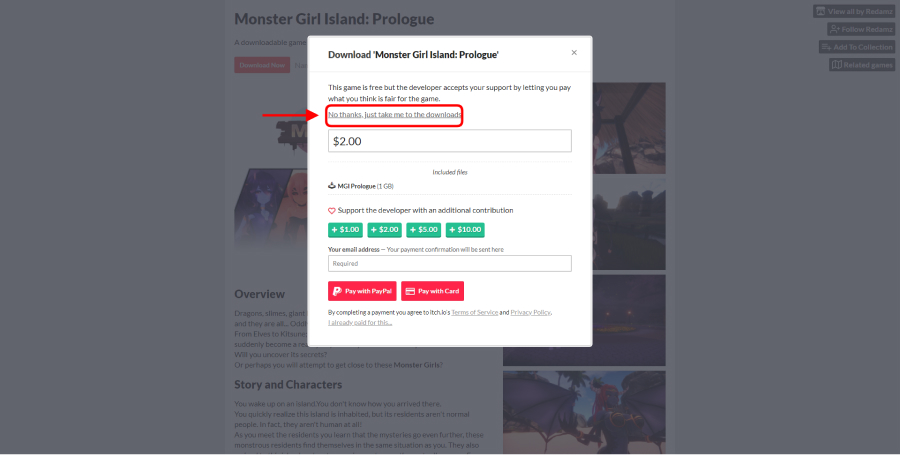Click the credit card icon

[x=410, y=291]
